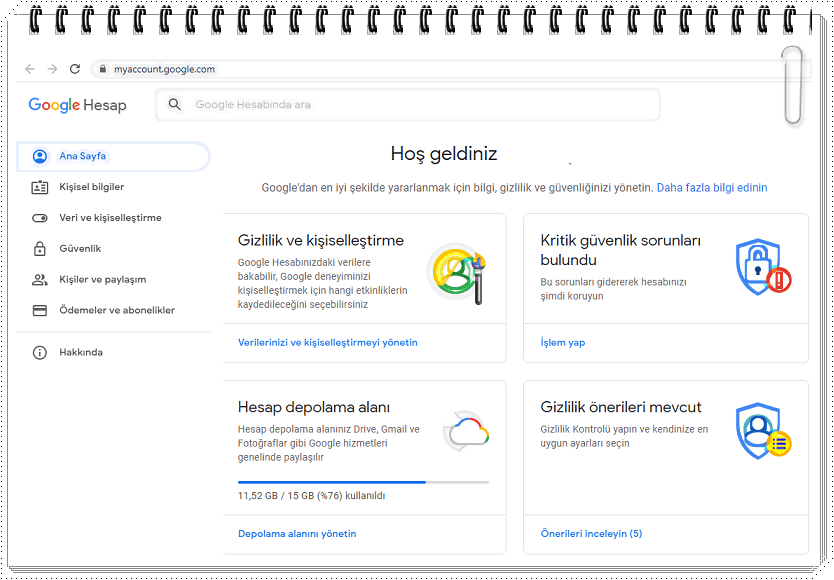The image size is (834, 580).
Task: Click the Hakkında info icon
Action: (40, 352)
